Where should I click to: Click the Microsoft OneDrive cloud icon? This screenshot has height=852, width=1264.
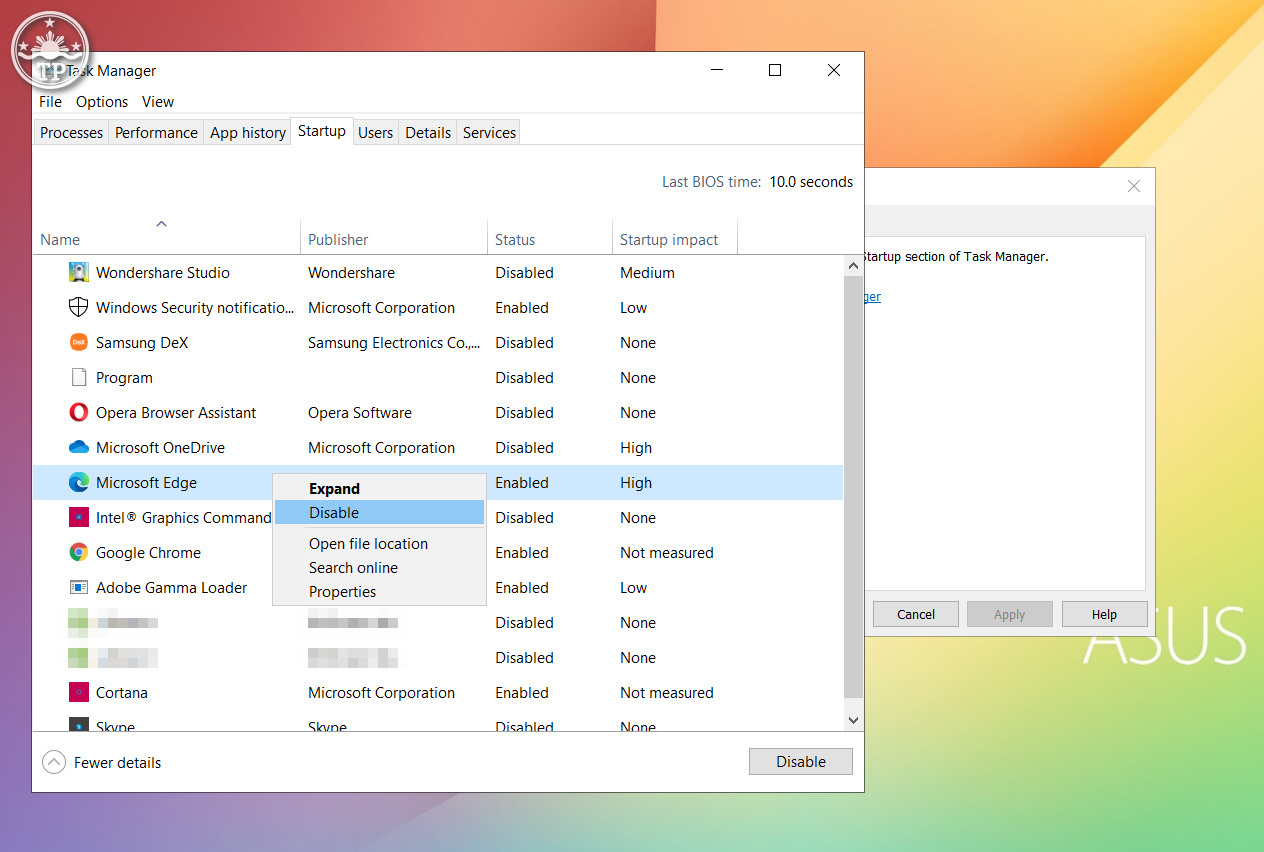pyautogui.click(x=79, y=447)
